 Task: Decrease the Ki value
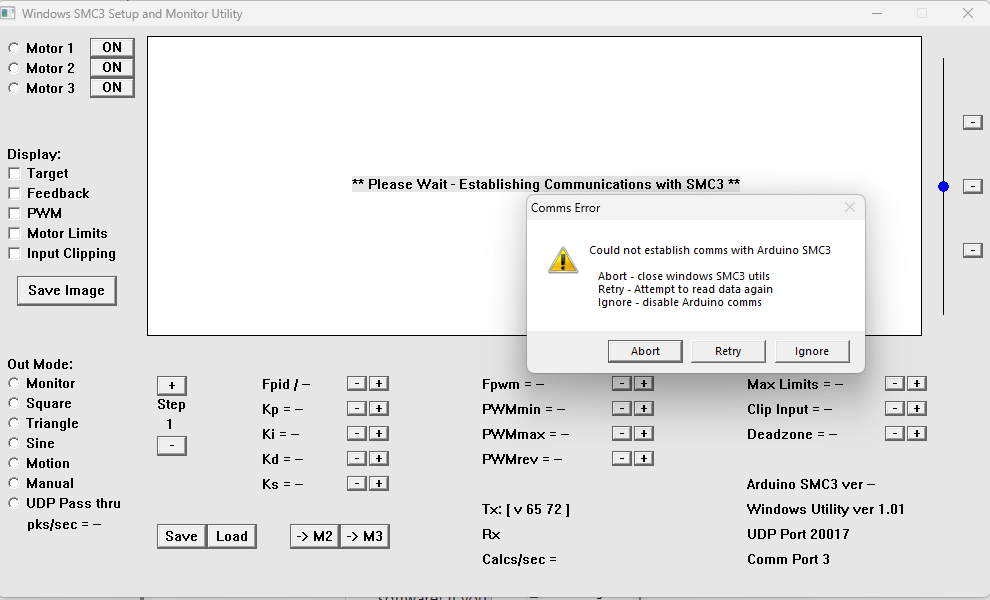pos(357,433)
